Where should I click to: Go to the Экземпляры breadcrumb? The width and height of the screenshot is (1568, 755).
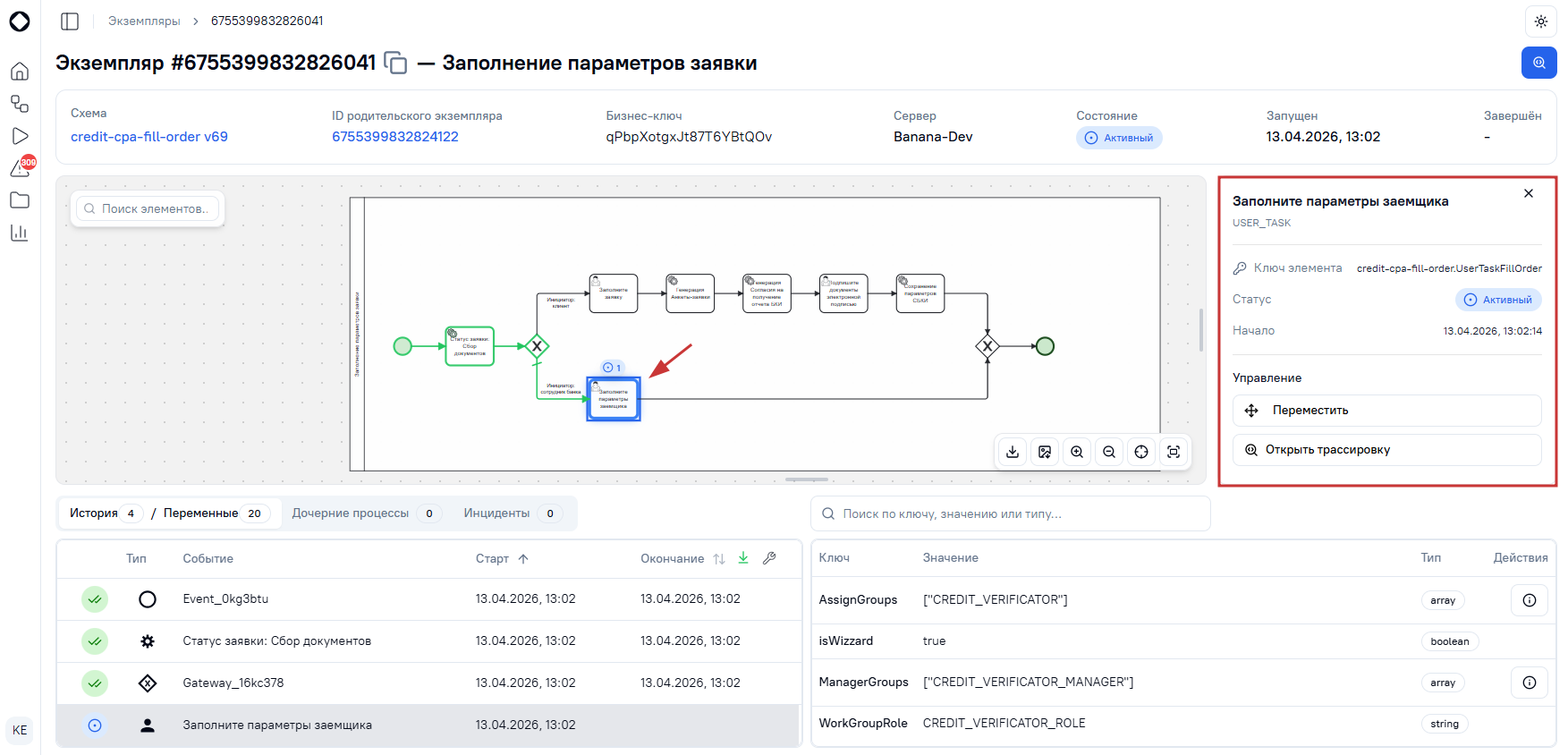coord(144,21)
